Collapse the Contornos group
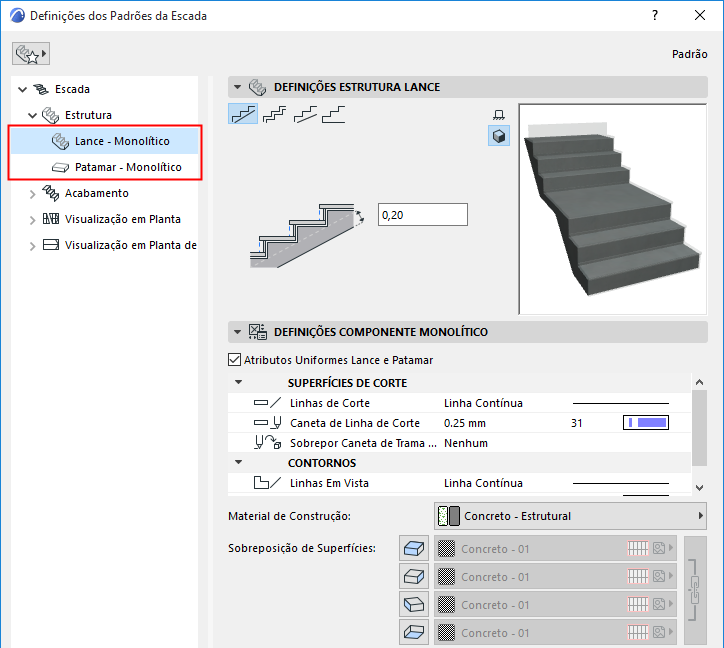Screen dimensions: 724x648 pyautogui.click(x=238, y=462)
